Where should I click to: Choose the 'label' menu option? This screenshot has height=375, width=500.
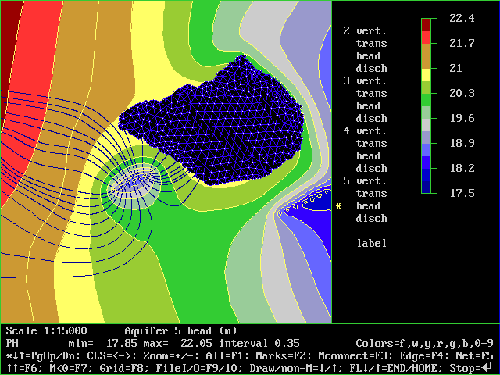pos(372,243)
